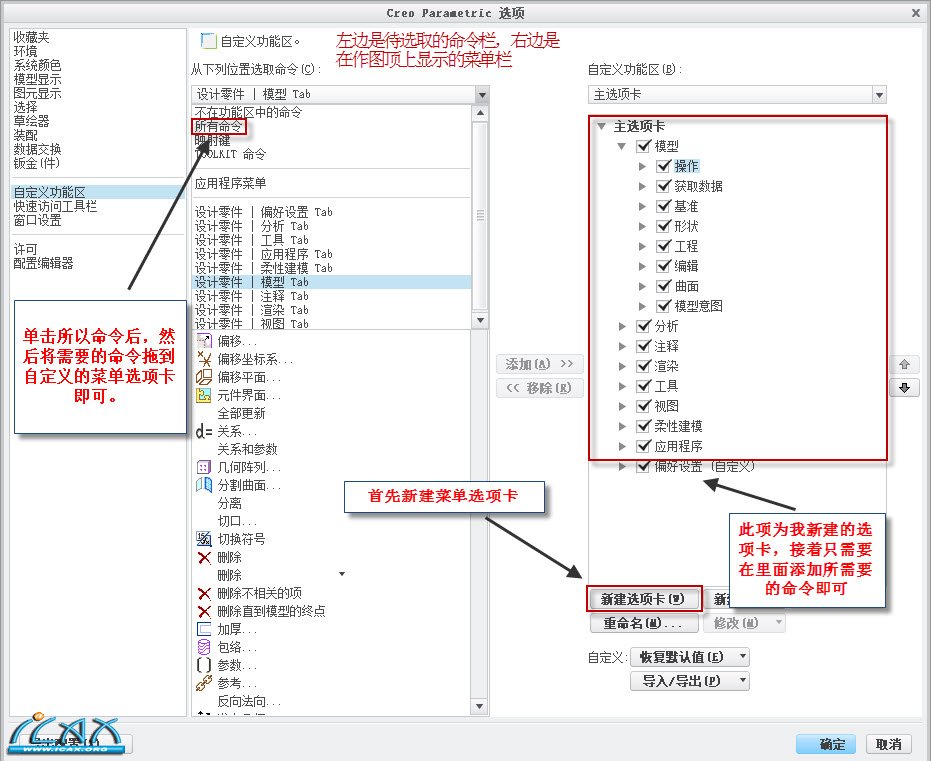931x761 pixels.
Task: Select the 偏移平面 command icon
Action: [x=204, y=377]
